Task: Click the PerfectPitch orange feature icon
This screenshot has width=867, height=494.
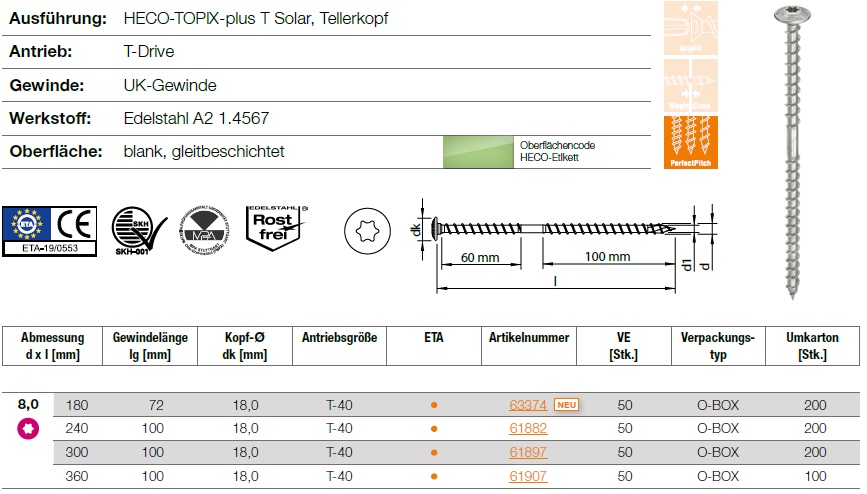Action: click(x=691, y=142)
